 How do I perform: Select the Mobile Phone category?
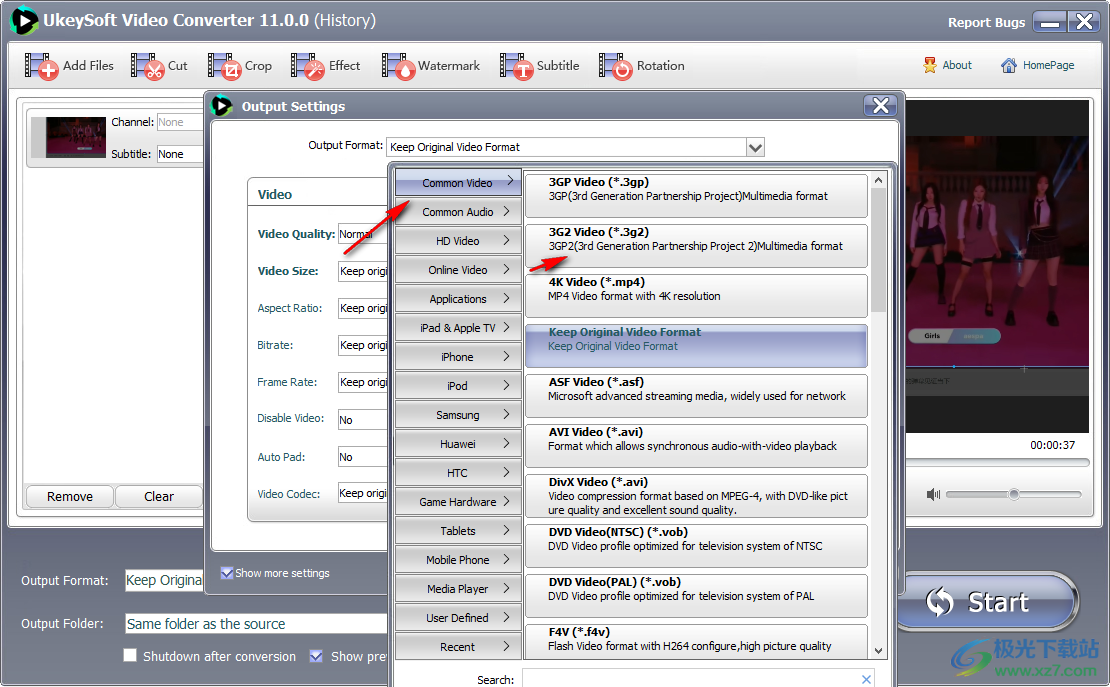(458, 560)
